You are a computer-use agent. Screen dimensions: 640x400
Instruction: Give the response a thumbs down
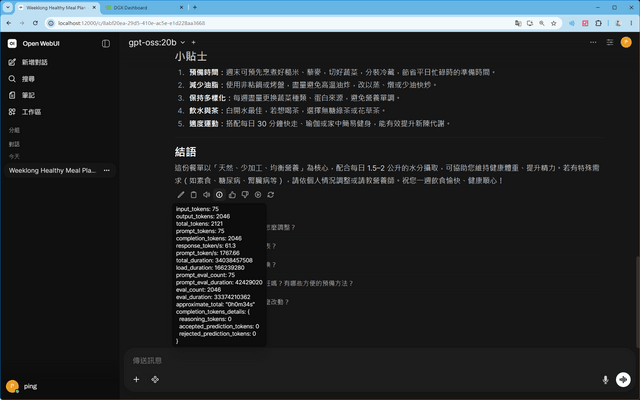coord(245,195)
